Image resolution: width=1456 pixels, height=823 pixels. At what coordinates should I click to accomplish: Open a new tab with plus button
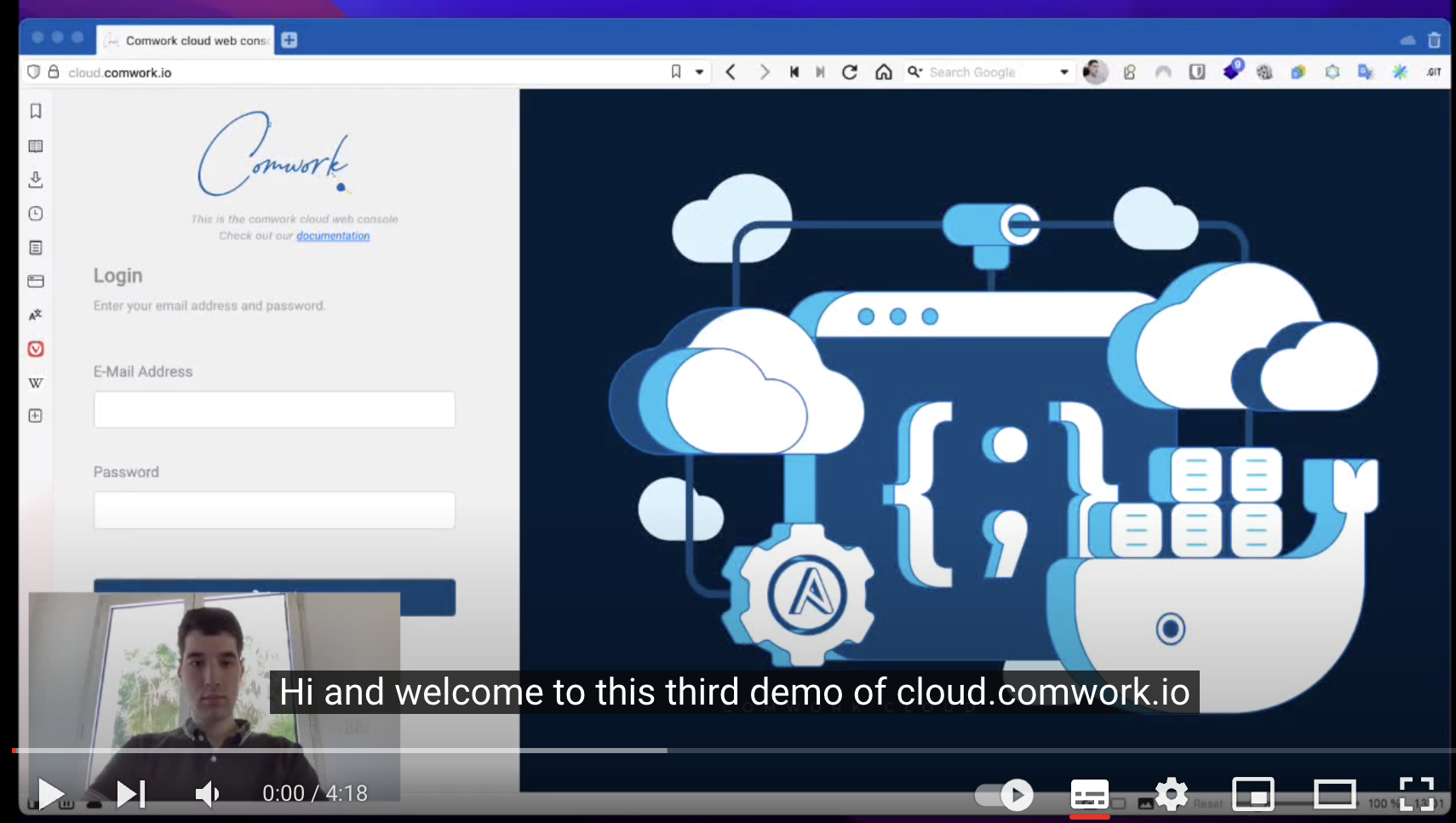click(289, 40)
